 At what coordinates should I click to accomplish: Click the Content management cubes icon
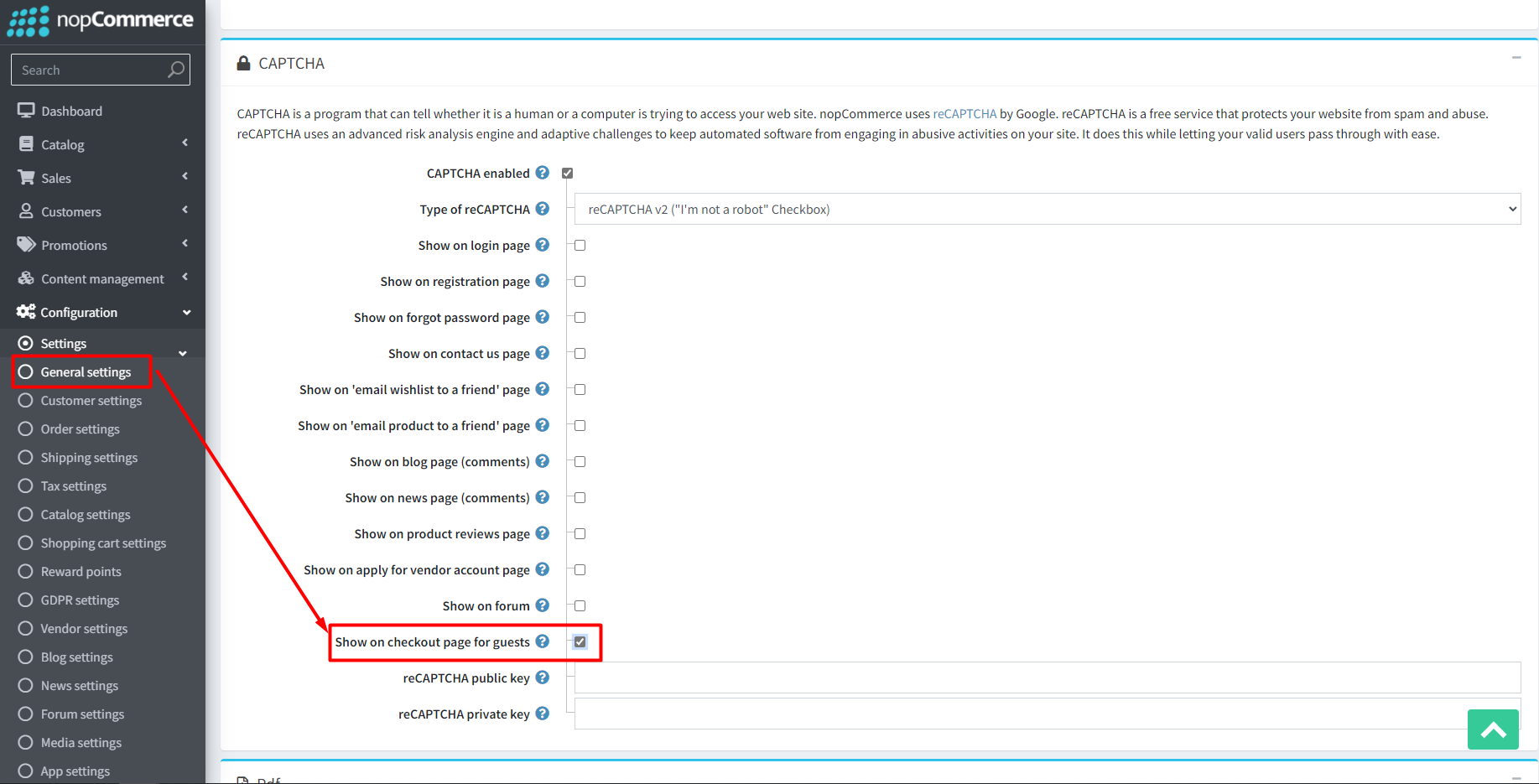click(x=26, y=278)
